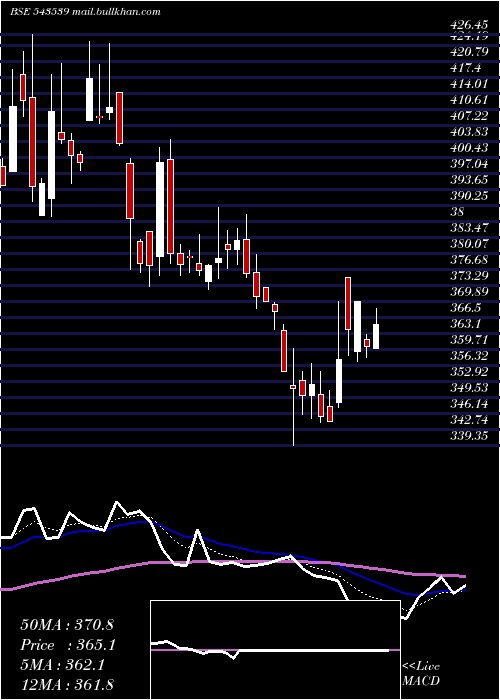This screenshot has height=700, width=500.
Task: Click the 410.61 axis value
Action: [x=469, y=100]
